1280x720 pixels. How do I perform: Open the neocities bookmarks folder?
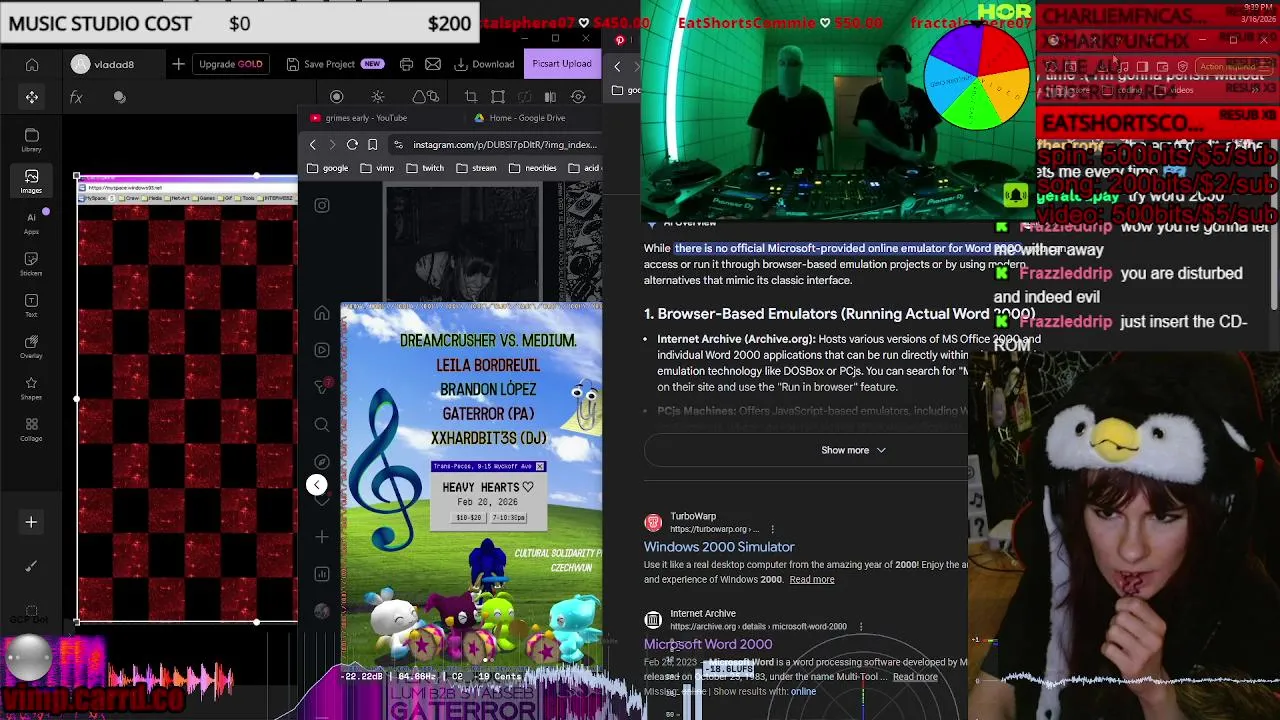532,168
